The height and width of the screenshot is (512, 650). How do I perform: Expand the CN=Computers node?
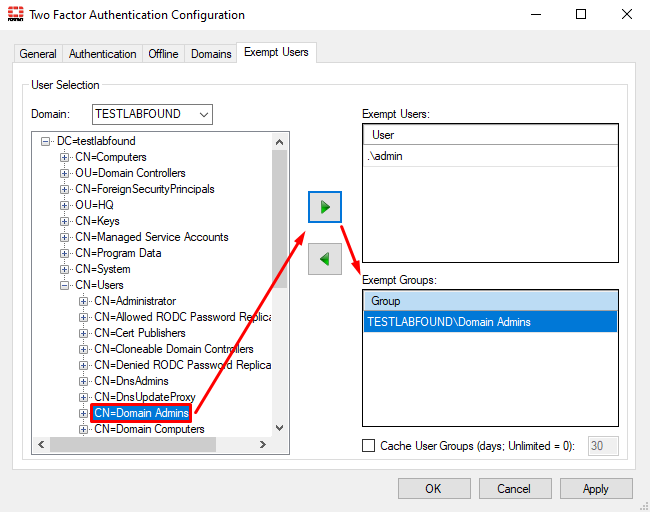pyautogui.click(x=64, y=158)
